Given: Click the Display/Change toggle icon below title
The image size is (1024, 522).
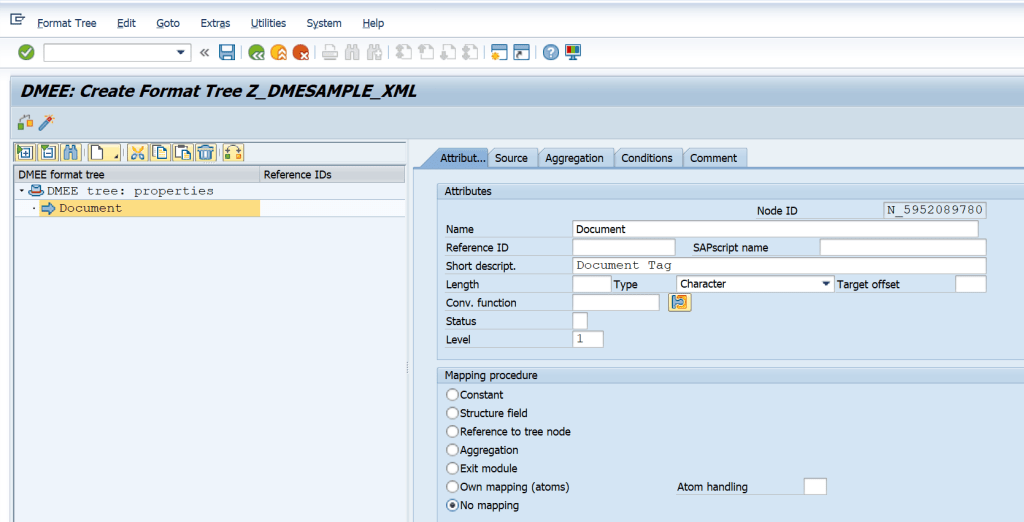Looking at the screenshot, I should [x=25, y=122].
